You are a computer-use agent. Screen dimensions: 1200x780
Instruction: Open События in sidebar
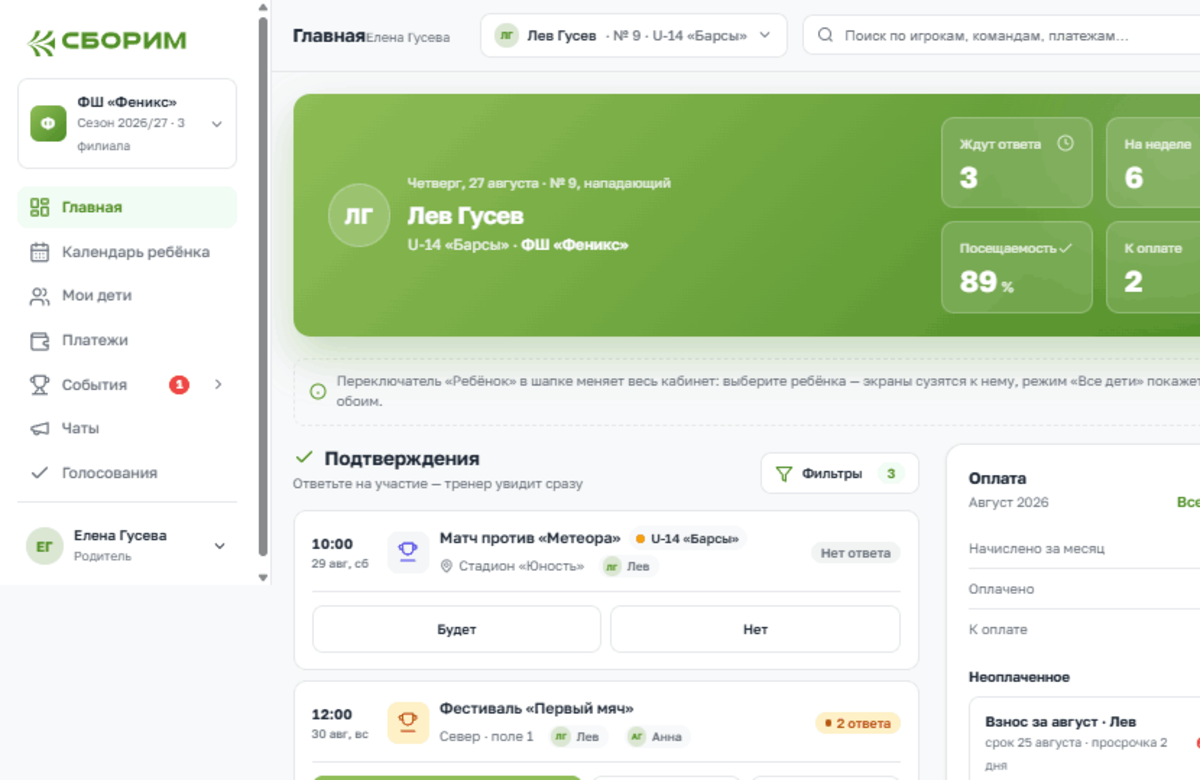click(127, 384)
